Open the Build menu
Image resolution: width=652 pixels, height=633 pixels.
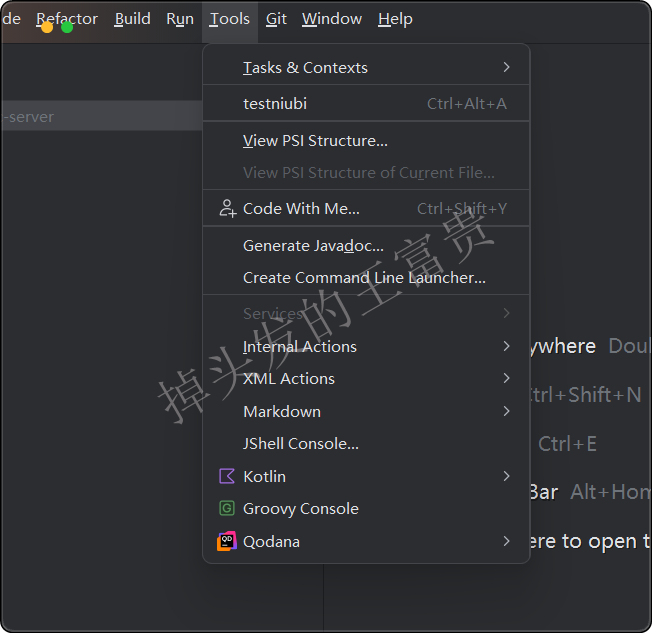[132, 19]
